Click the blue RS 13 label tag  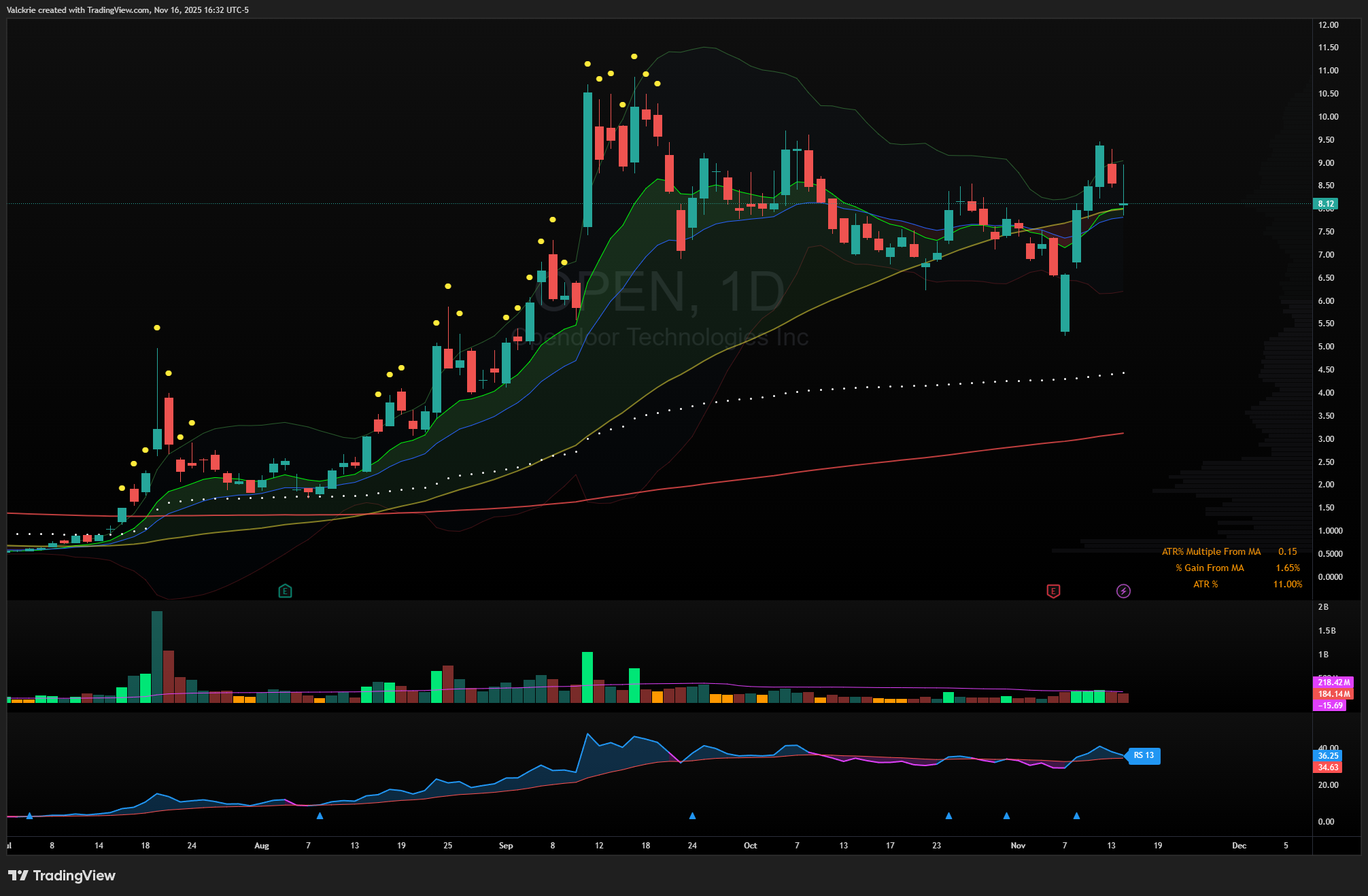click(x=1144, y=755)
